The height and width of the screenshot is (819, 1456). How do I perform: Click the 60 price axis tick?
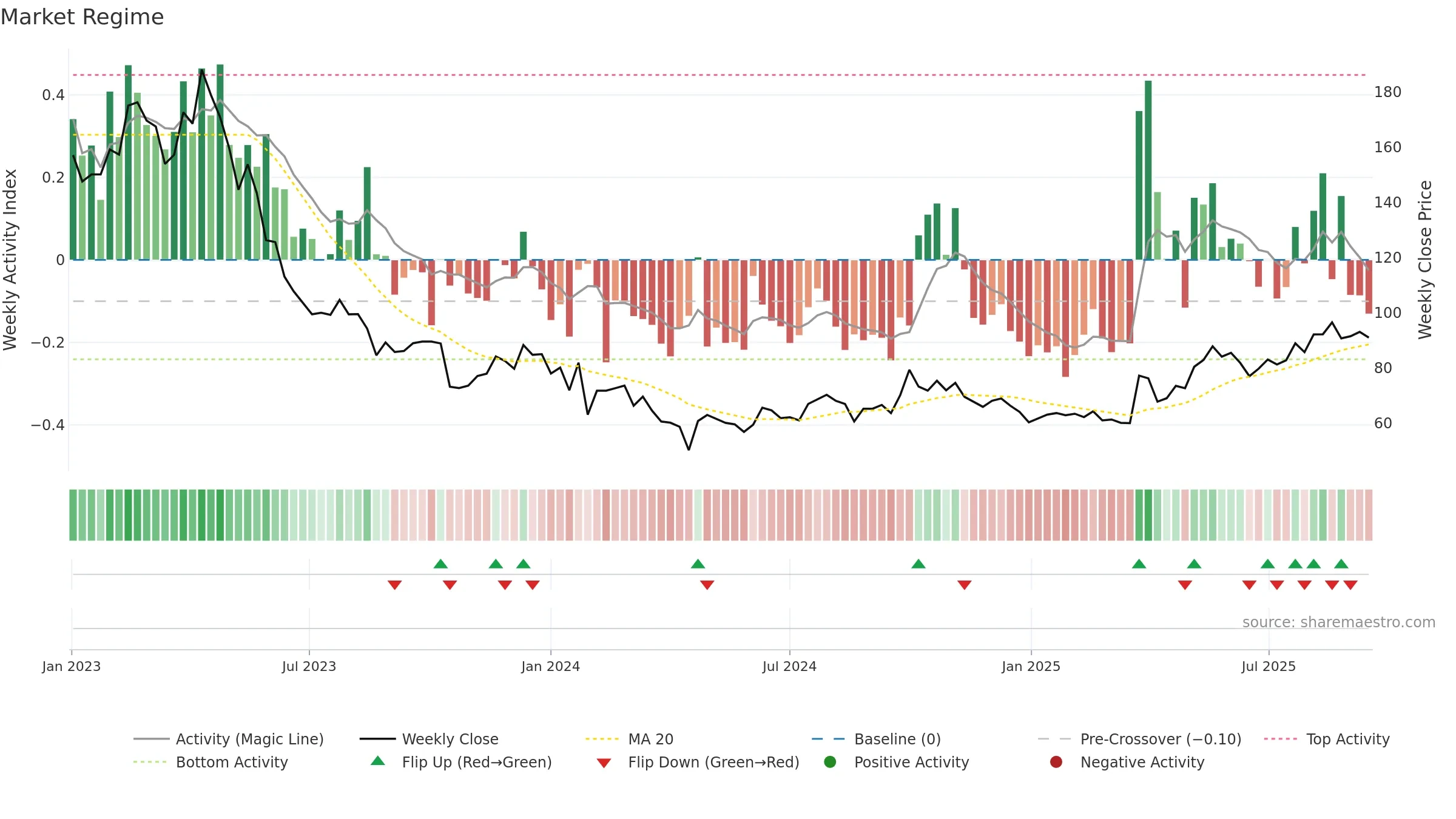(1383, 423)
